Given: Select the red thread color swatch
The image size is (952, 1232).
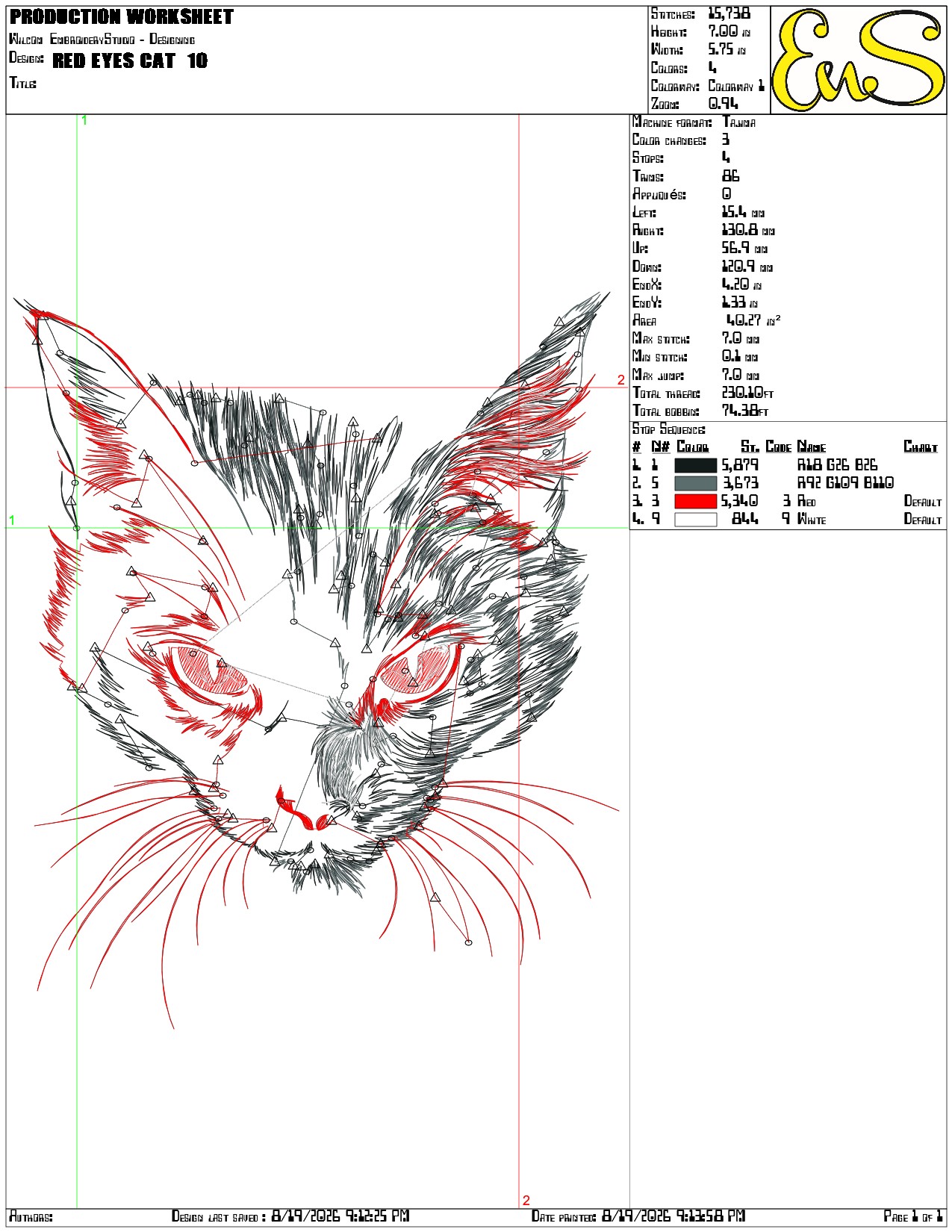Looking at the screenshot, I should [x=695, y=501].
